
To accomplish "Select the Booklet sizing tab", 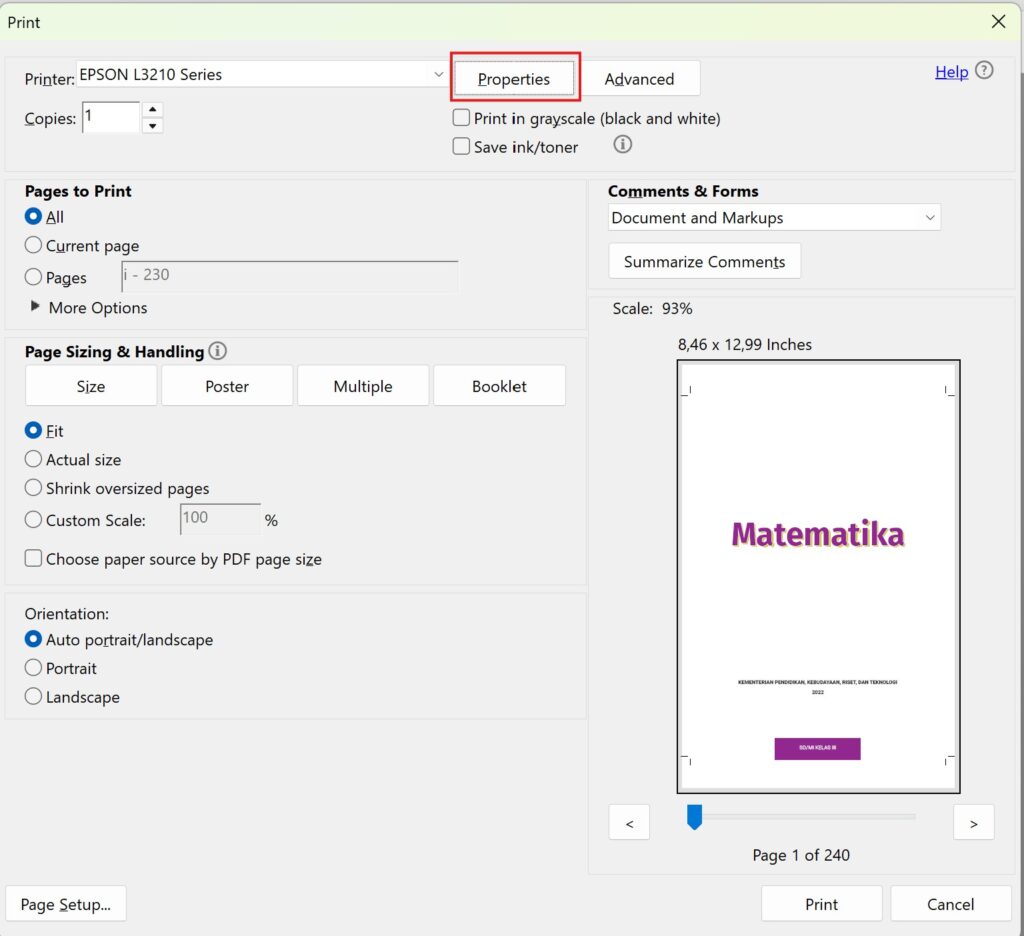I will click(499, 386).
